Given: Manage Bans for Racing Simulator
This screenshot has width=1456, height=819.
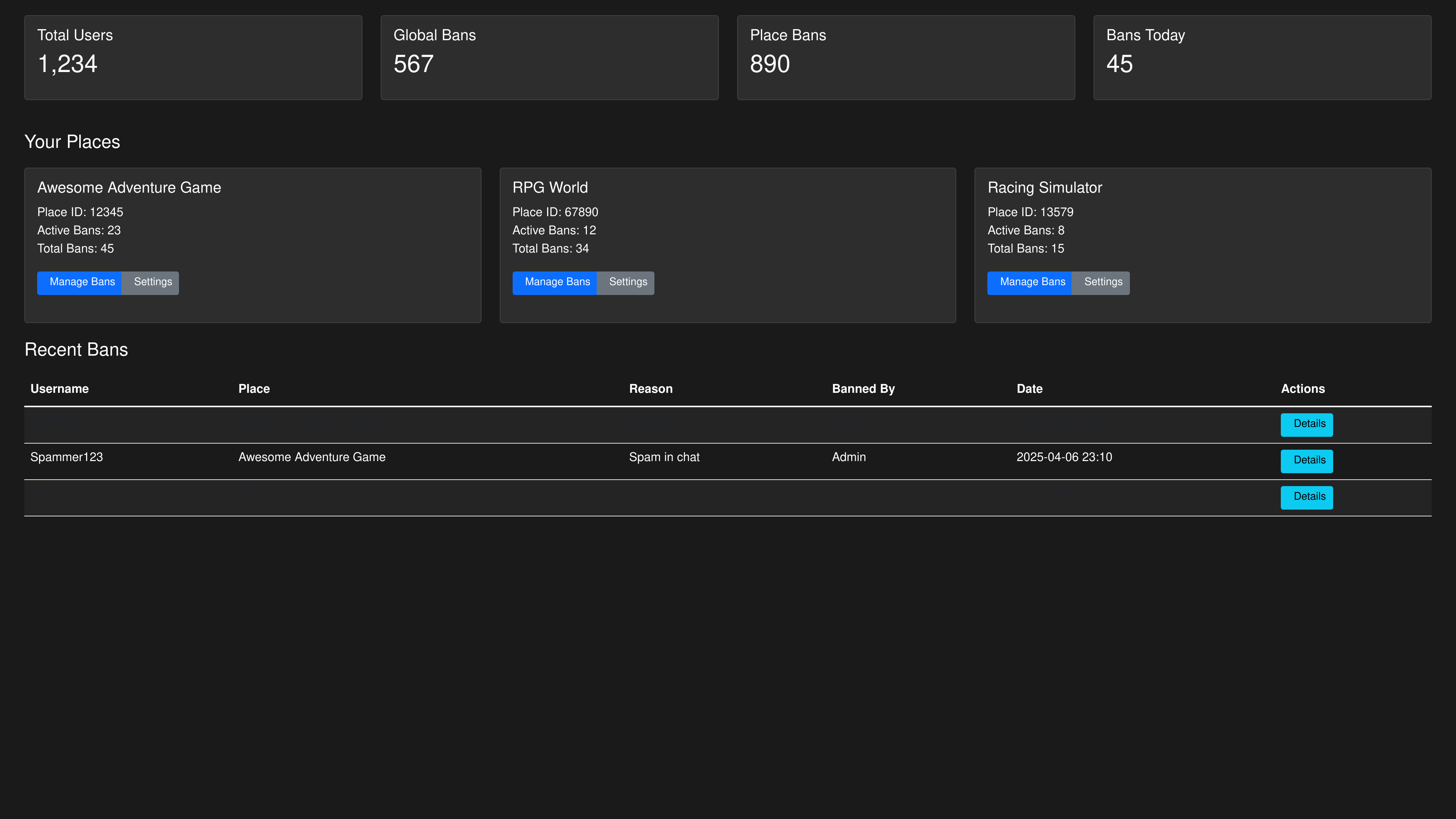Looking at the screenshot, I should 1030,282.
